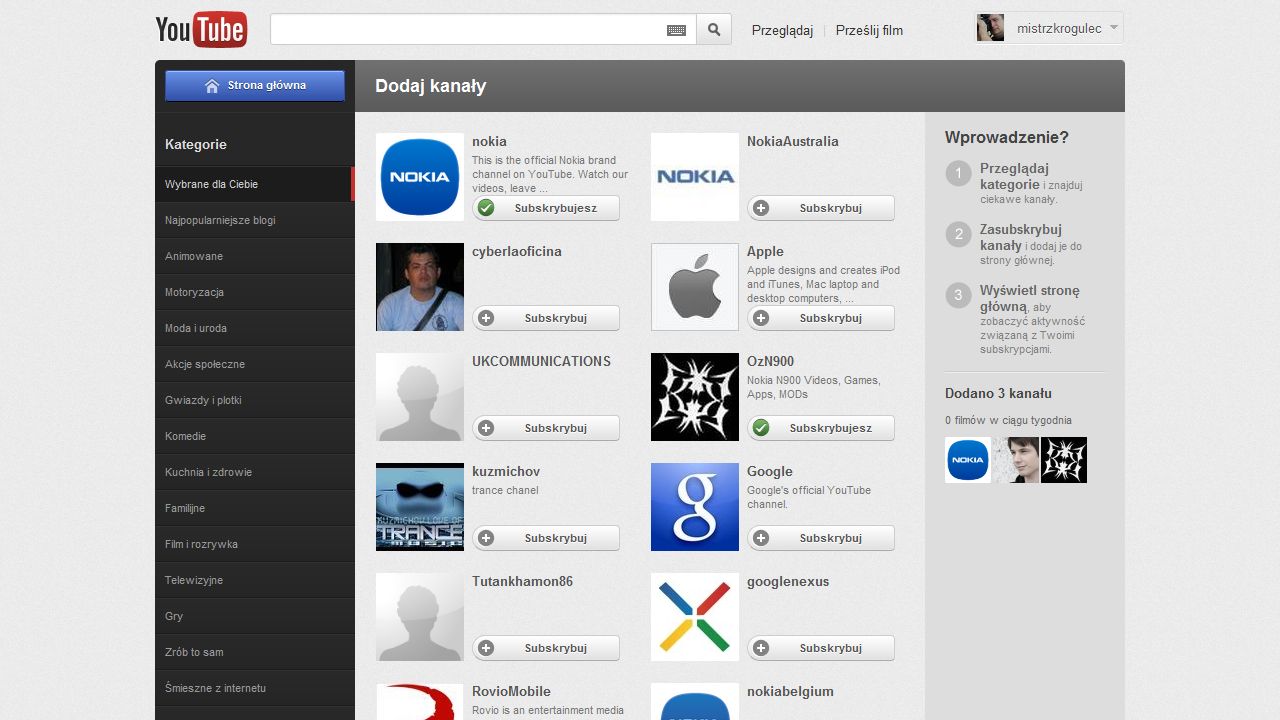
Task: Select Komedie category
Action: [x=255, y=436]
